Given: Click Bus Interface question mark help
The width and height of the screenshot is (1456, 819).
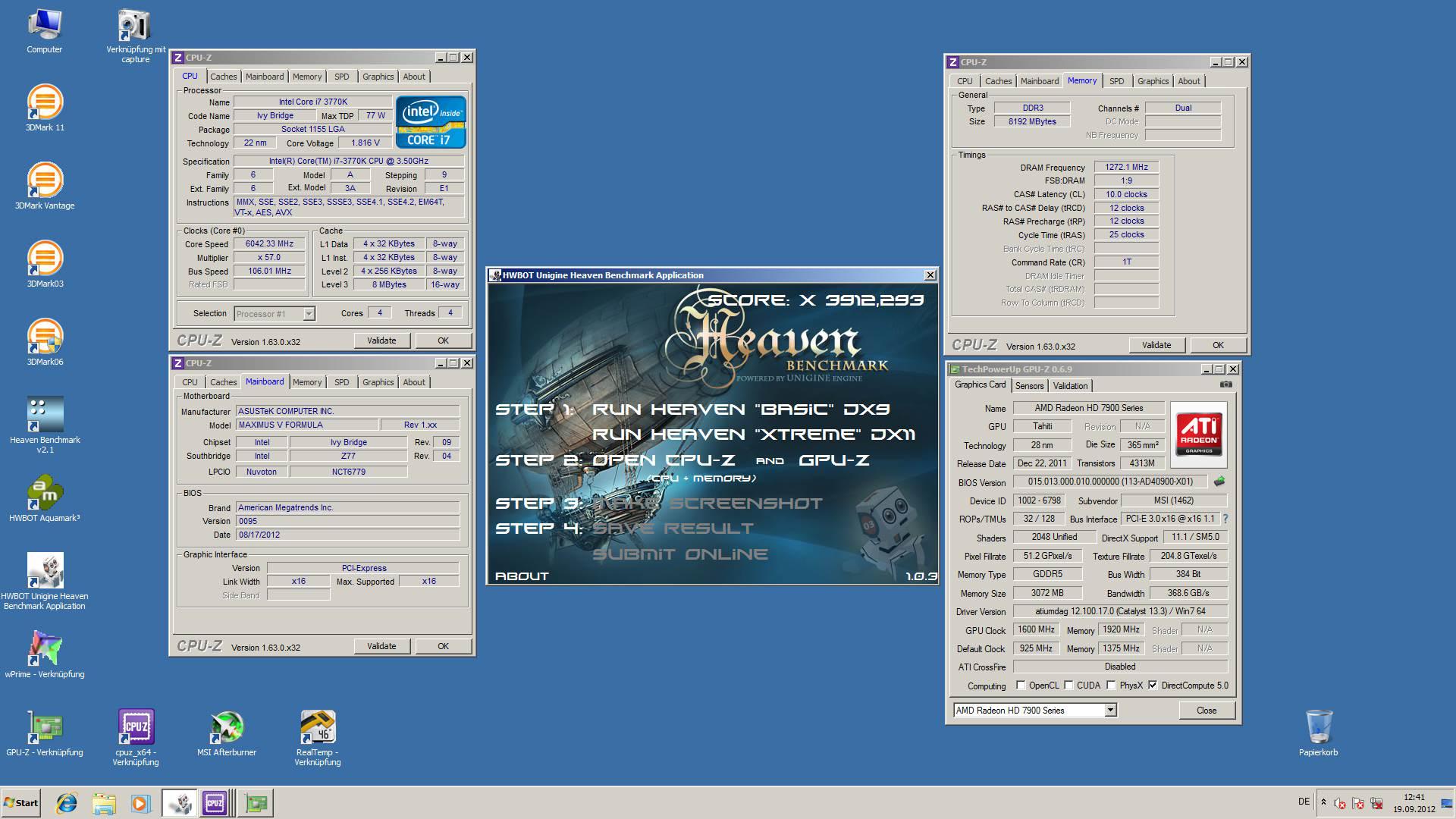Looking at the screenshot, I should (x=1225, y=519).
